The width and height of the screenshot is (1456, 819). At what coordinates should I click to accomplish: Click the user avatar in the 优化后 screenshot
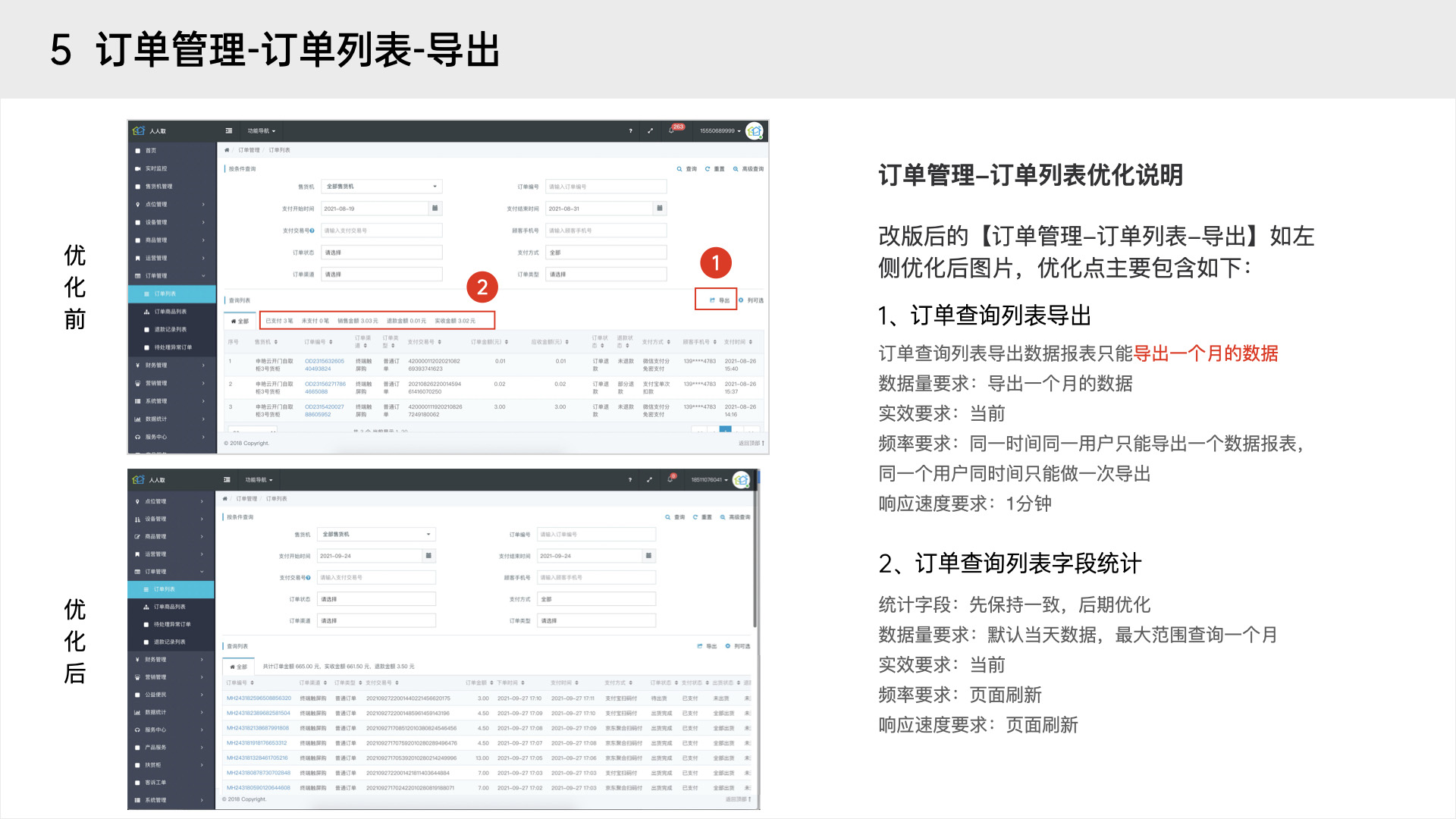click(742, 480)
